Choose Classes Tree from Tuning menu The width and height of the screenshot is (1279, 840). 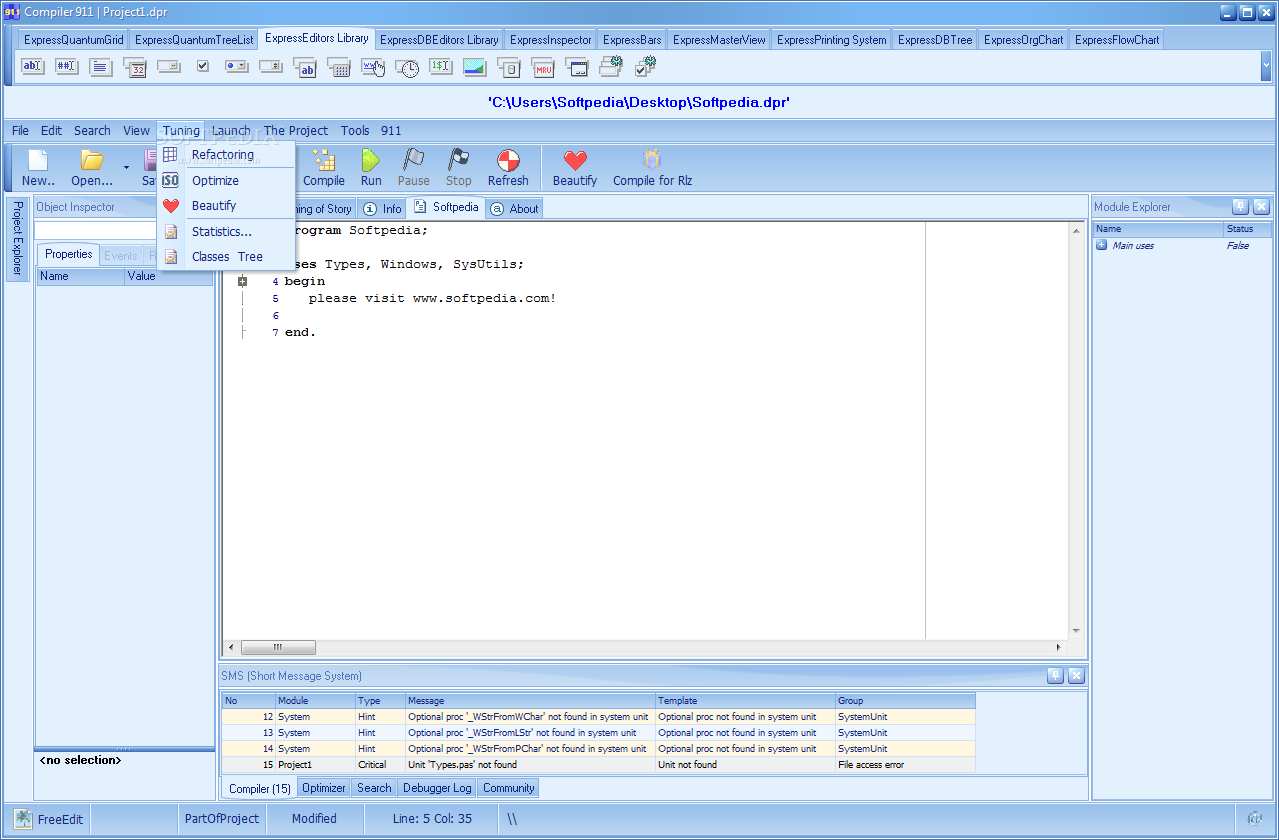point(227,257)
